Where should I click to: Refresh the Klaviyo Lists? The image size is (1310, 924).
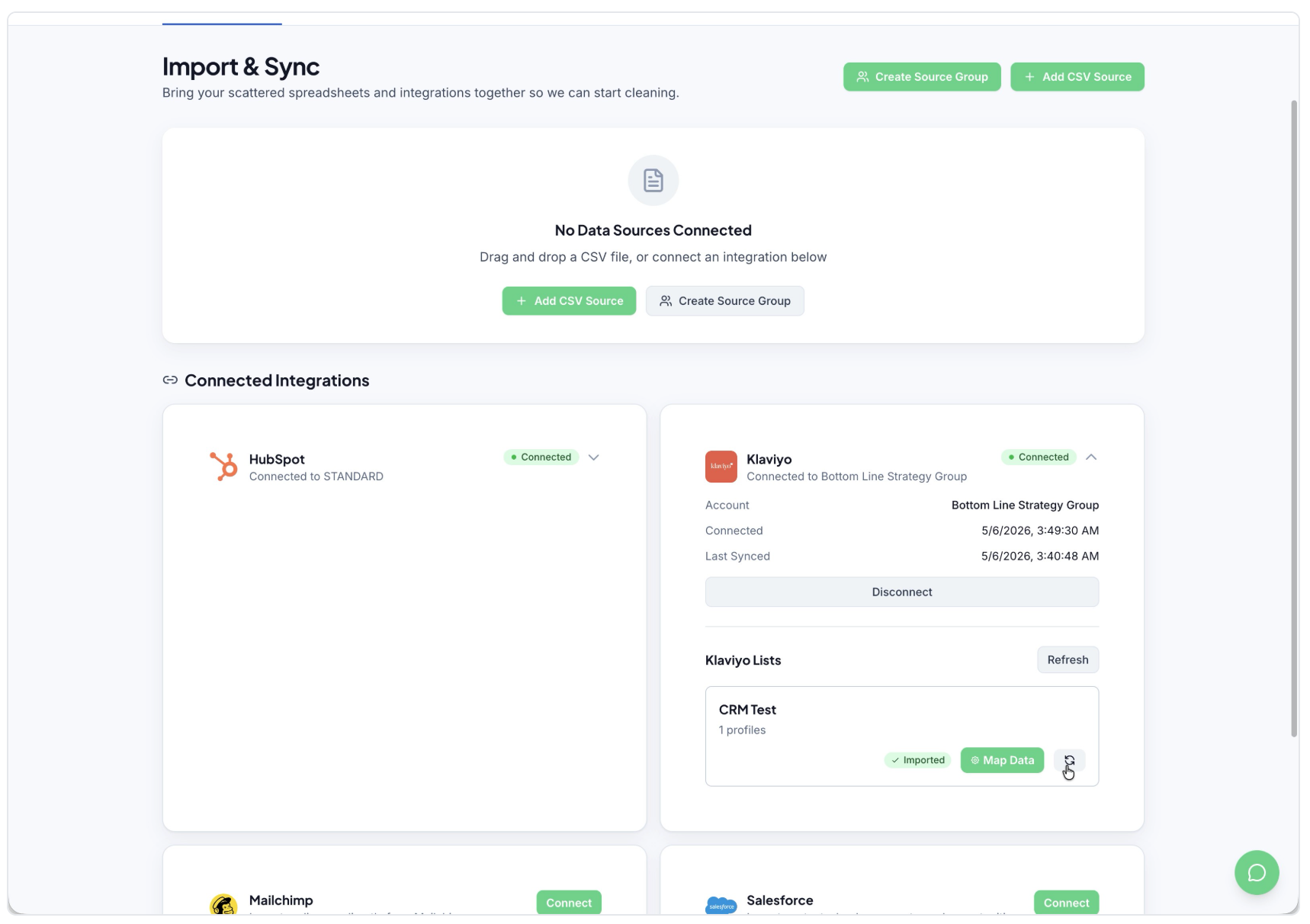(1068, 660)
